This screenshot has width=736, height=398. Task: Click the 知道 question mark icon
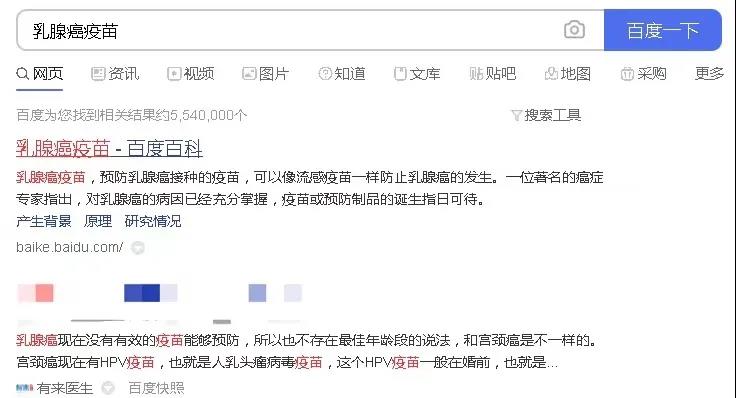[325, 74]
